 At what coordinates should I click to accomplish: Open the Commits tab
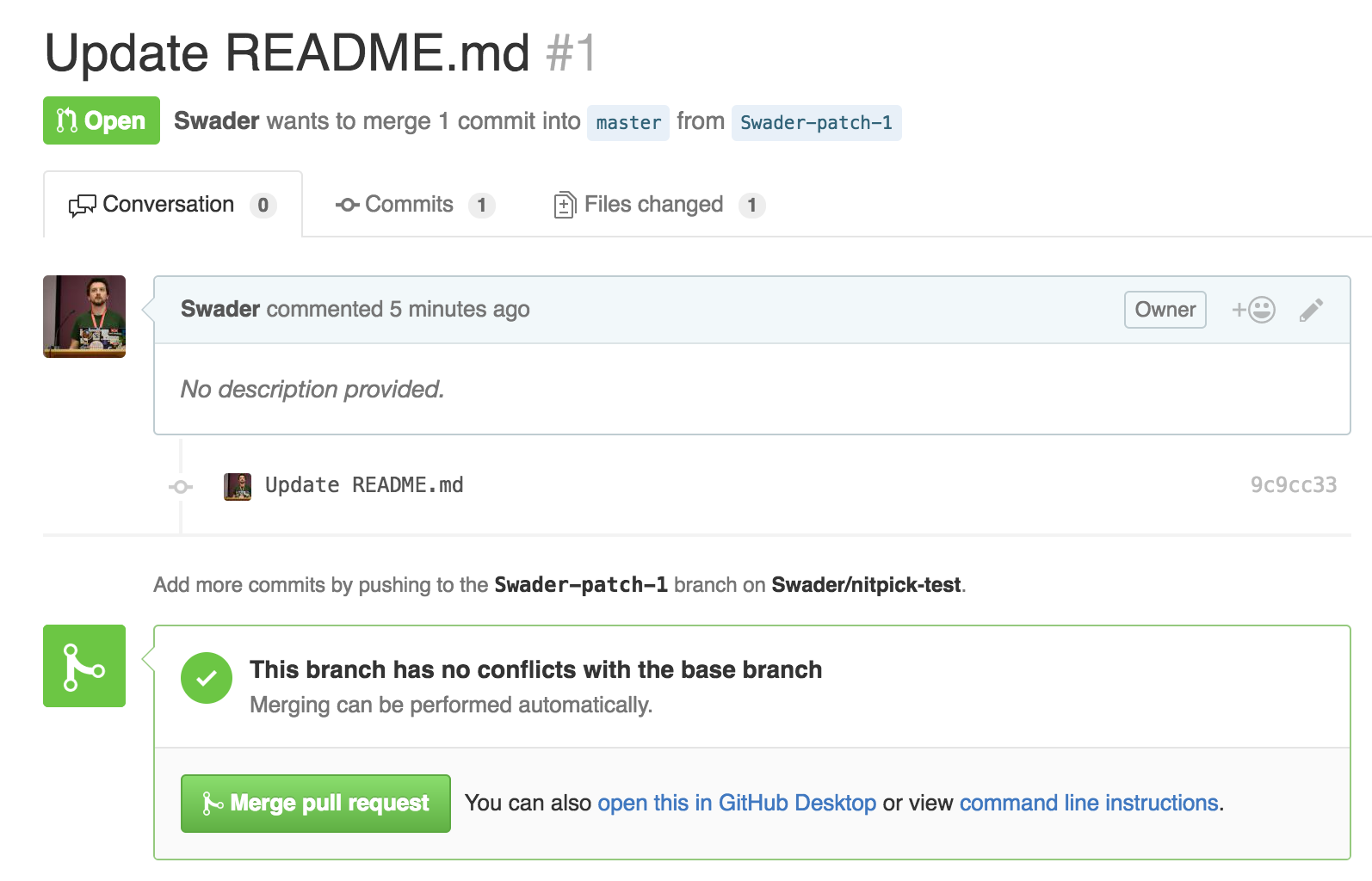pos(415,205)
